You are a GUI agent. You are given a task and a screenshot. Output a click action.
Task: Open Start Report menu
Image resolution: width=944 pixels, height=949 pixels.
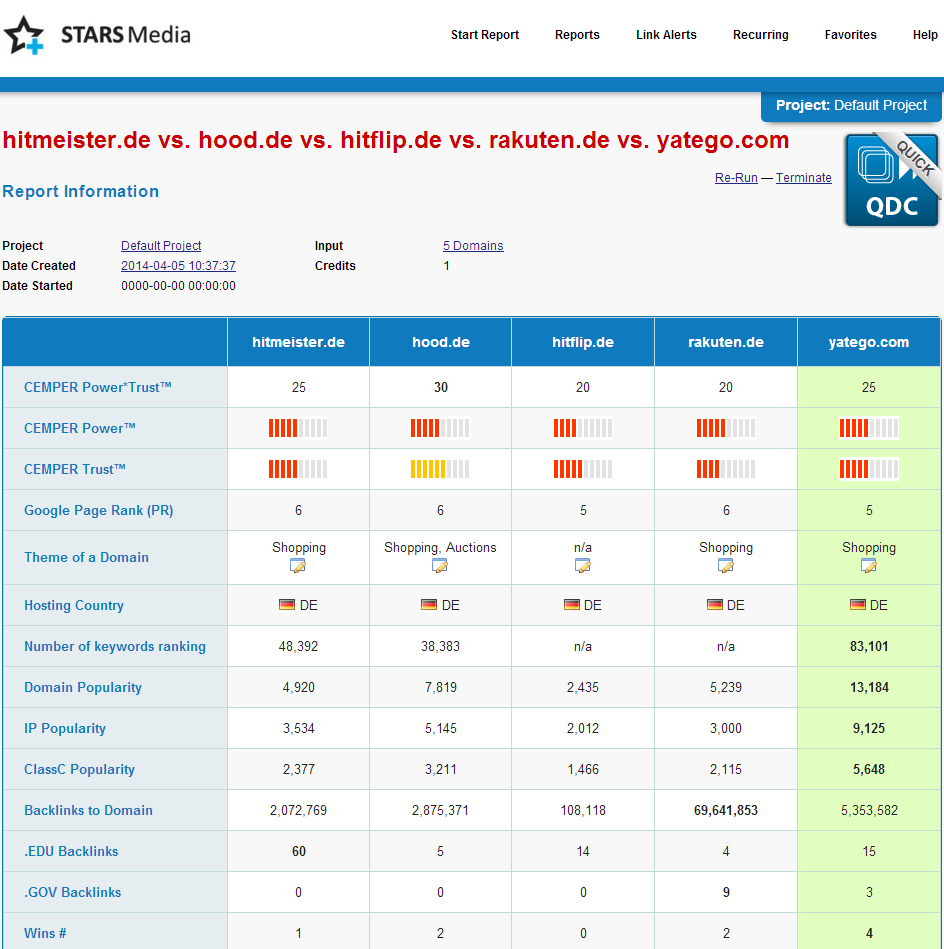click(x=485, y=34)
